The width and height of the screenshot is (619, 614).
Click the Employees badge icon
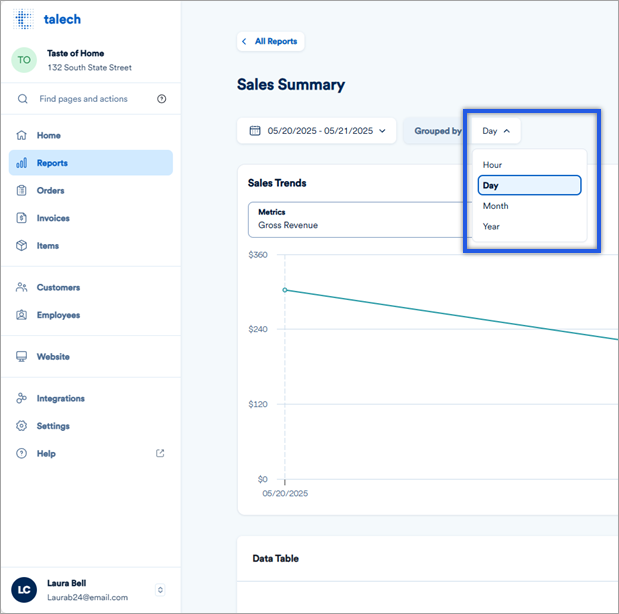21,315
